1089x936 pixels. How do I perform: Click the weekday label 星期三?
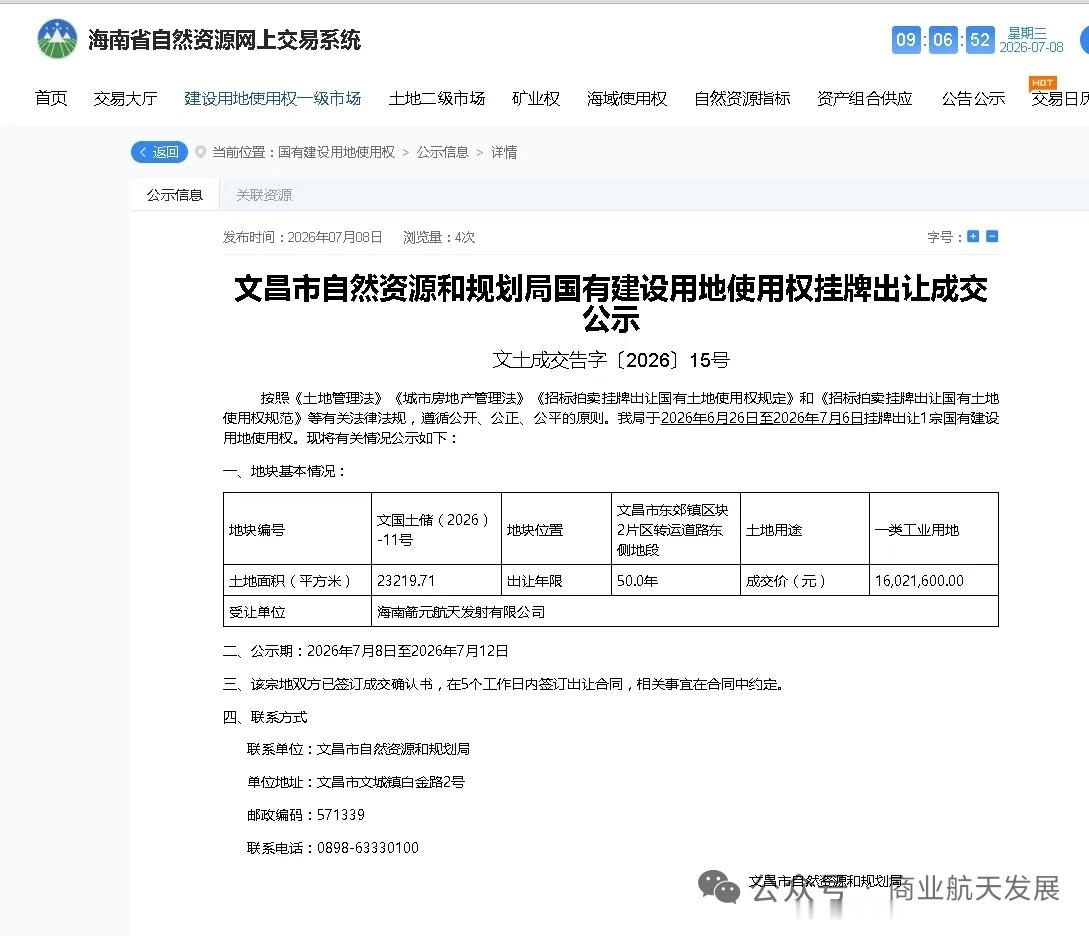(x=1027, y=33)
